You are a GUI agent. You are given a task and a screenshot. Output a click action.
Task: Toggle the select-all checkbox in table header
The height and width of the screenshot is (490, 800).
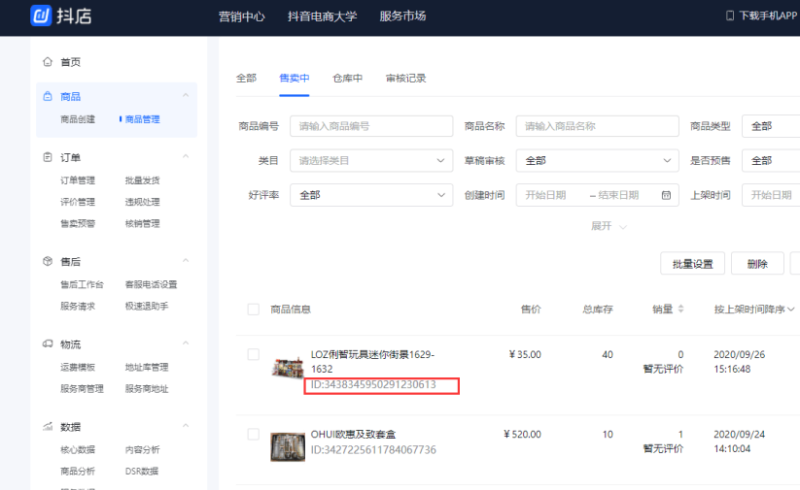pyautogui.click(x=253, y=310)
